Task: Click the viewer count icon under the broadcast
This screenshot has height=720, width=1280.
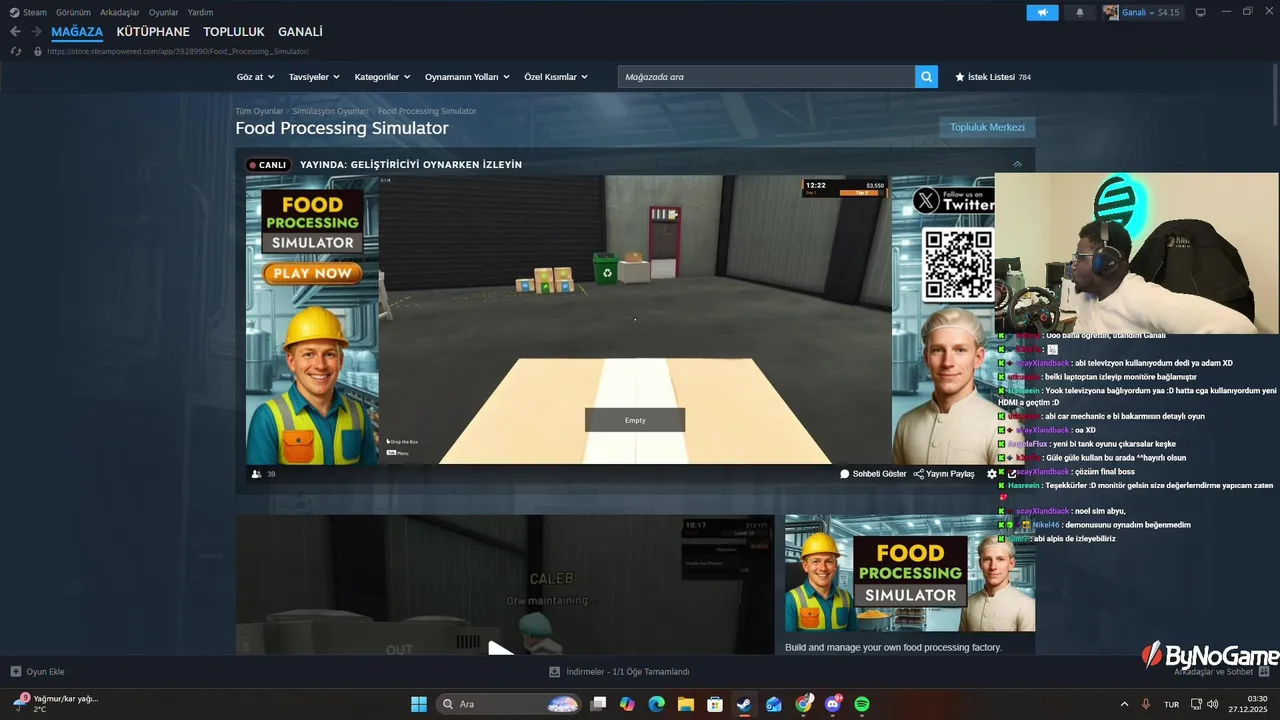Action: 257,474
